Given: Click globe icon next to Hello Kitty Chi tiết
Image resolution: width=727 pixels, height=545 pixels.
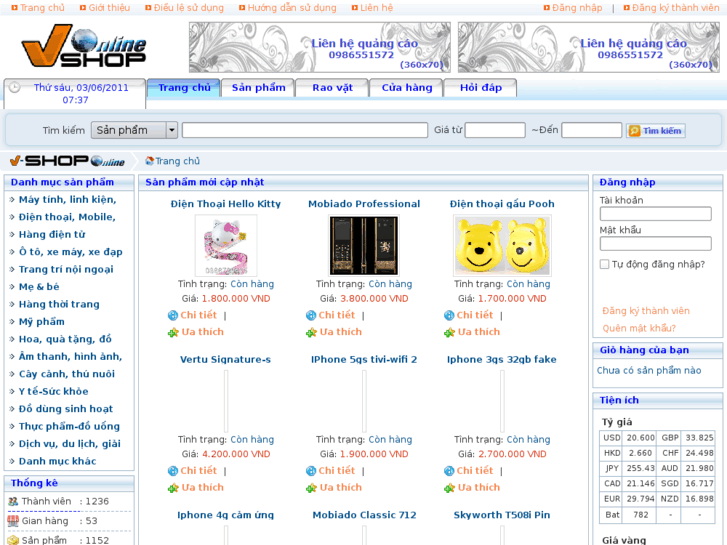Looking at the screenshot, I should 172,315.
